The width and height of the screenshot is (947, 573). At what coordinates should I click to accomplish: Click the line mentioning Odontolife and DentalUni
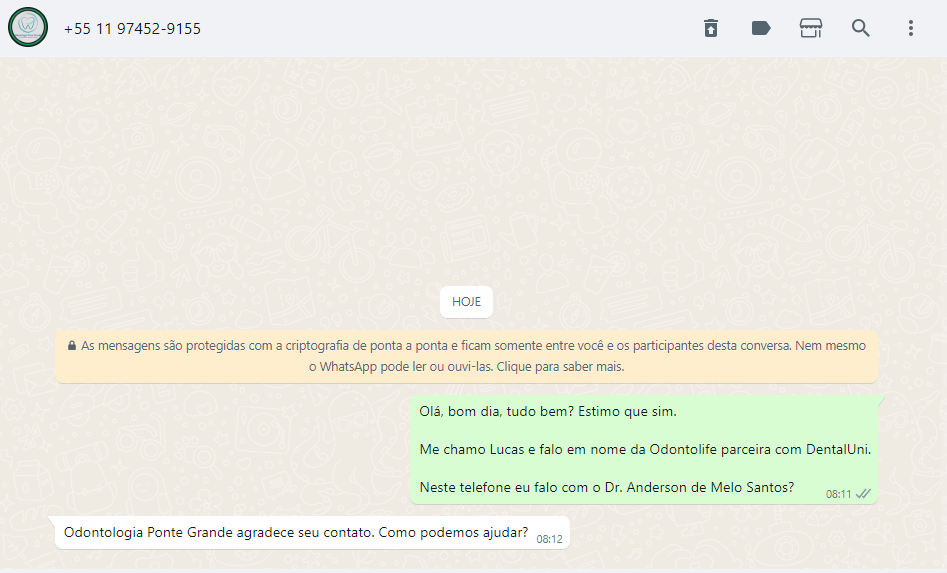(645, 449)
